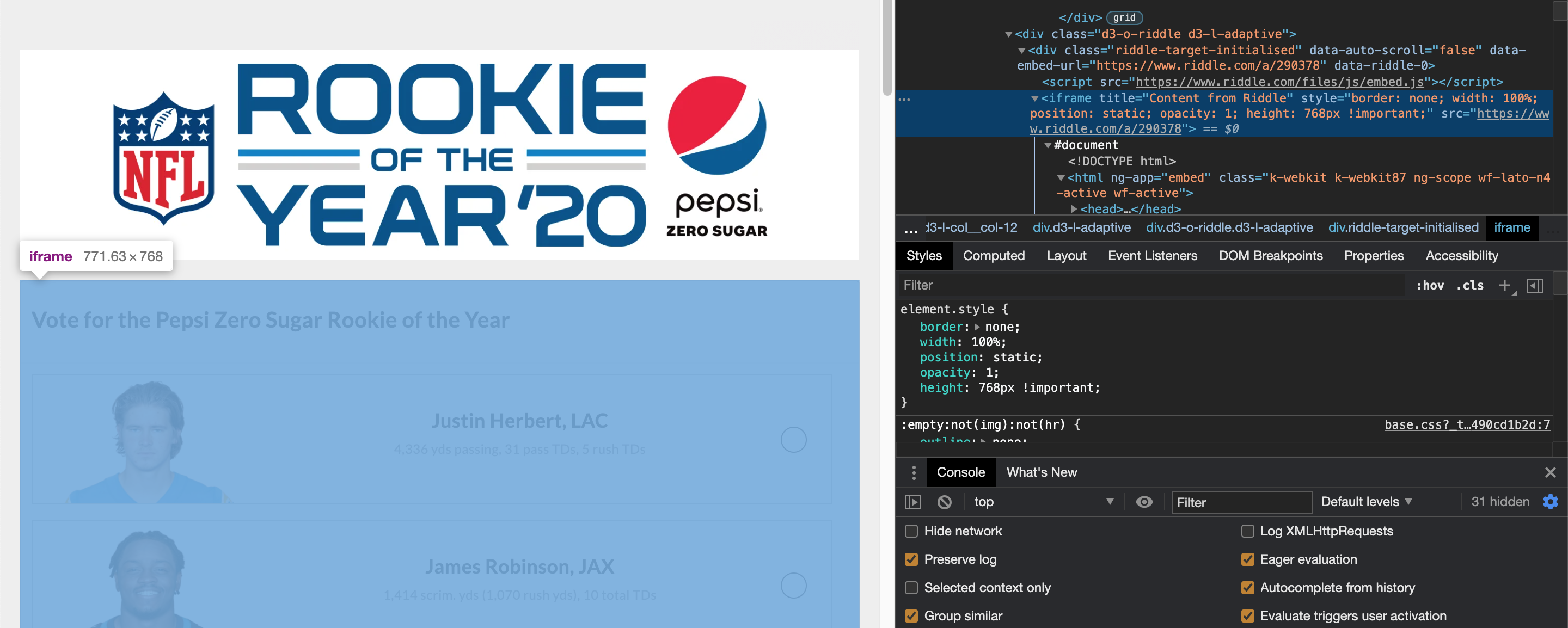This screenshot has height=628, width=1568.
Task: Uncheck Eager evaluation checkbox
Action: pyautogui.click(x=1247, y=559)
